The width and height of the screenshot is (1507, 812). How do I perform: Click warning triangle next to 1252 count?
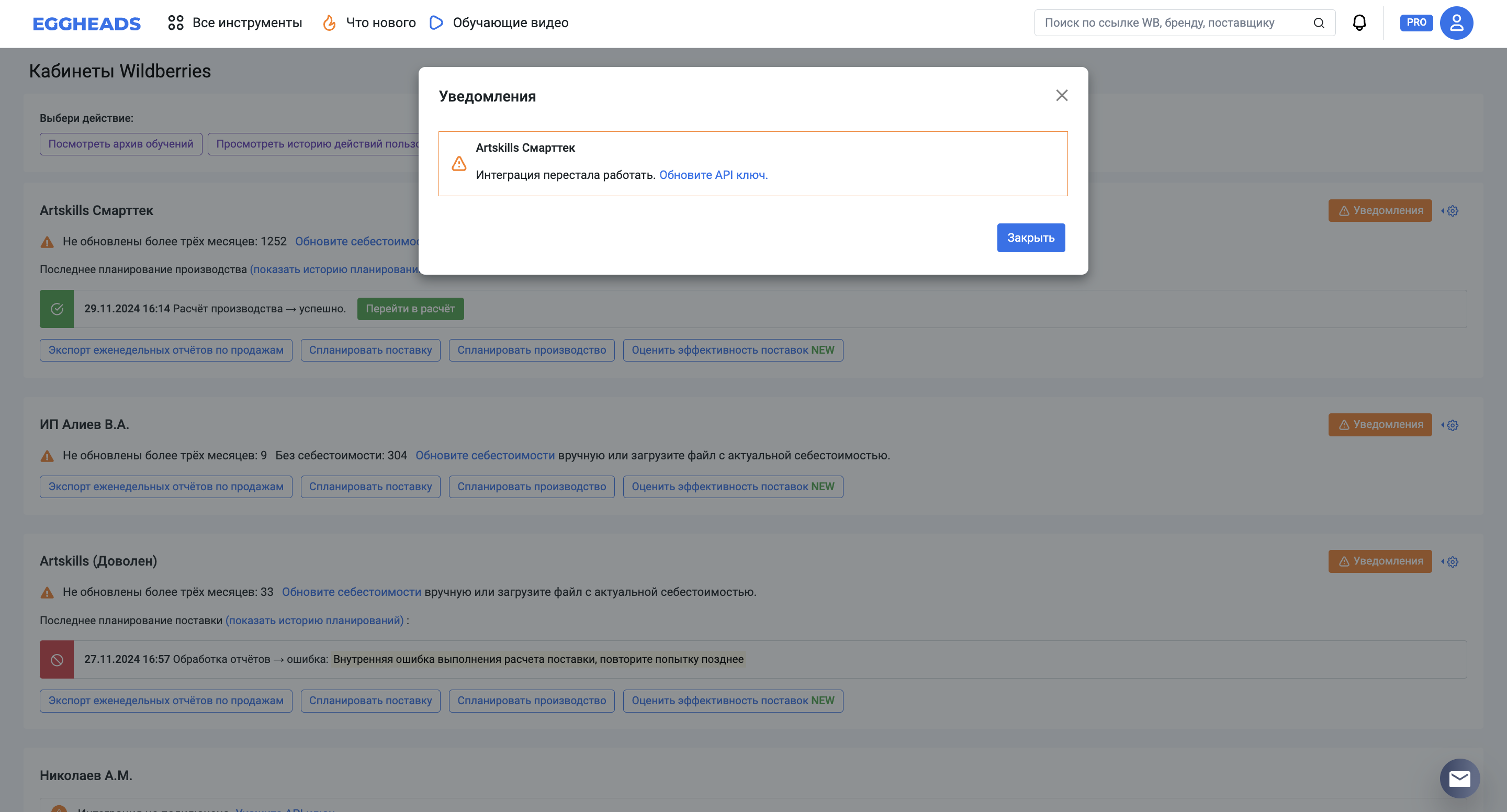click(x=47, y=242)
